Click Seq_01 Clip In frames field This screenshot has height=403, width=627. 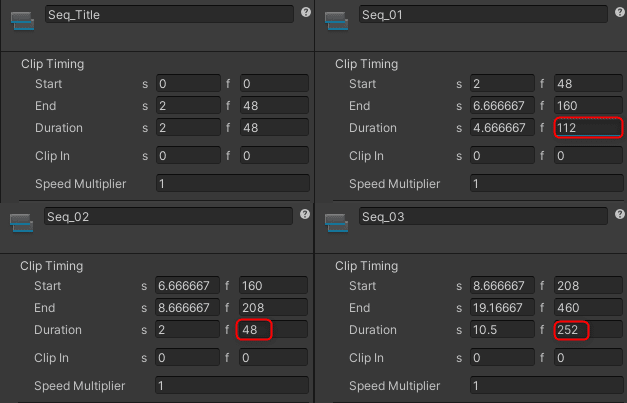pyautogui.click(x=588, y=156)
